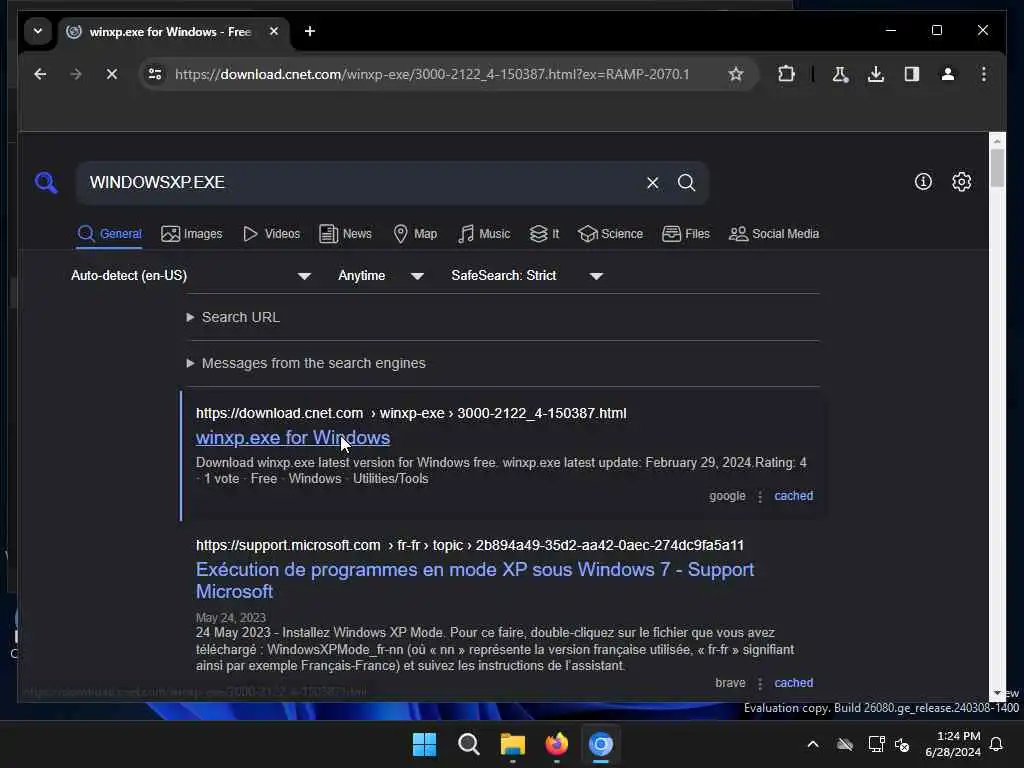Viewport: 1024px width, 768px height.
Task: Open the Auto-detect (en-US) language dropdown
Action: coord(190,276)
